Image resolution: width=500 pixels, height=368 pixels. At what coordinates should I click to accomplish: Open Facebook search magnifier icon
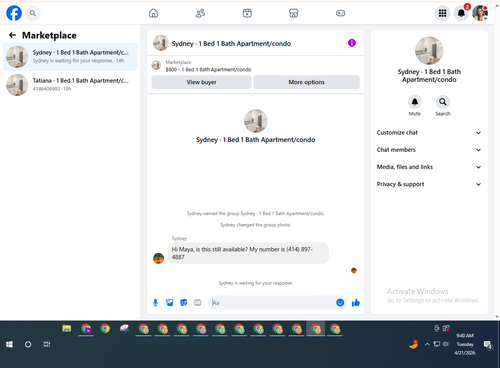(x=33, y=13)
